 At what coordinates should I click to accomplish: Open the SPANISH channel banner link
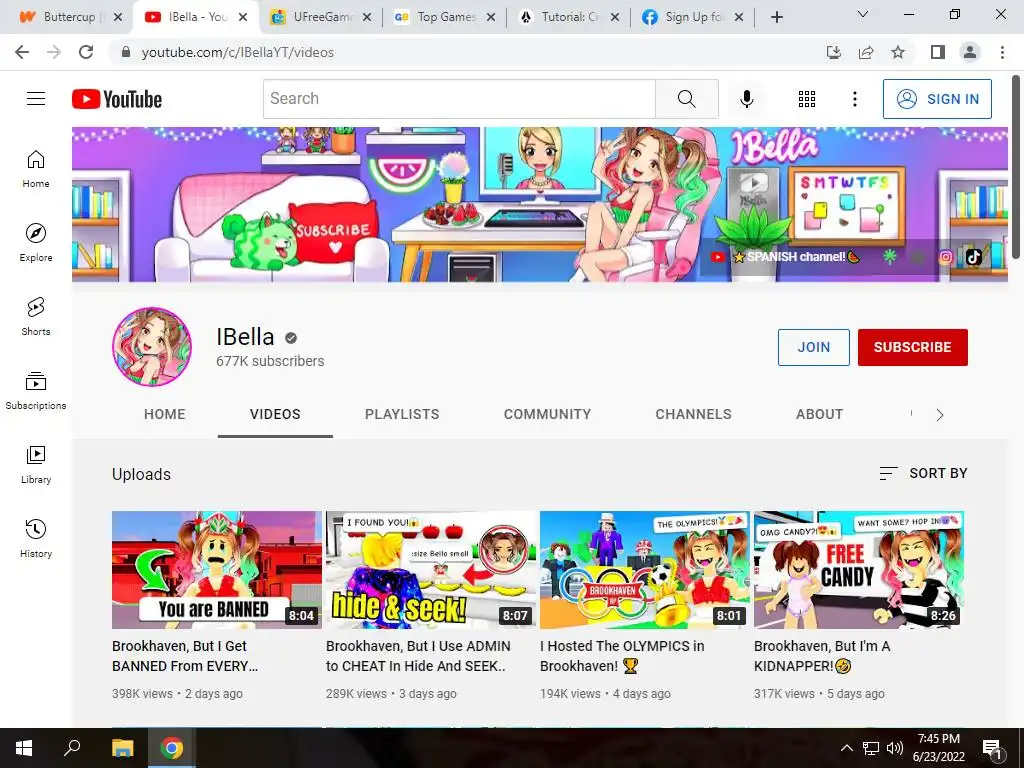pyautogui.click(x=788, y=257)
